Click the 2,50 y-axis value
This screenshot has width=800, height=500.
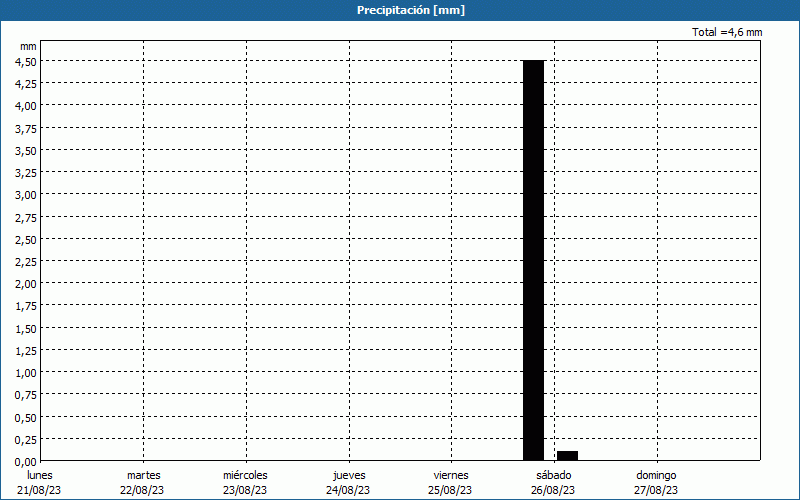pyautogui.click(x=26, y=239)
